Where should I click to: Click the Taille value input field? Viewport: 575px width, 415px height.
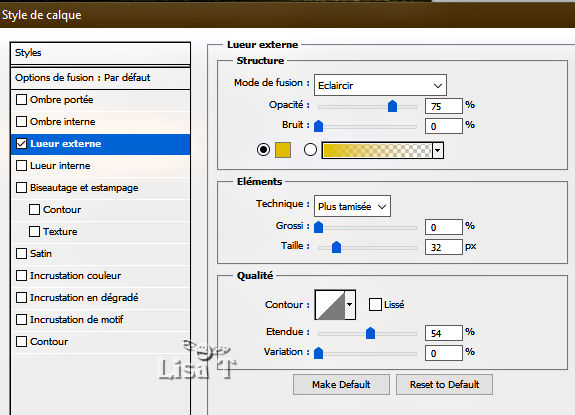point(444,247)
